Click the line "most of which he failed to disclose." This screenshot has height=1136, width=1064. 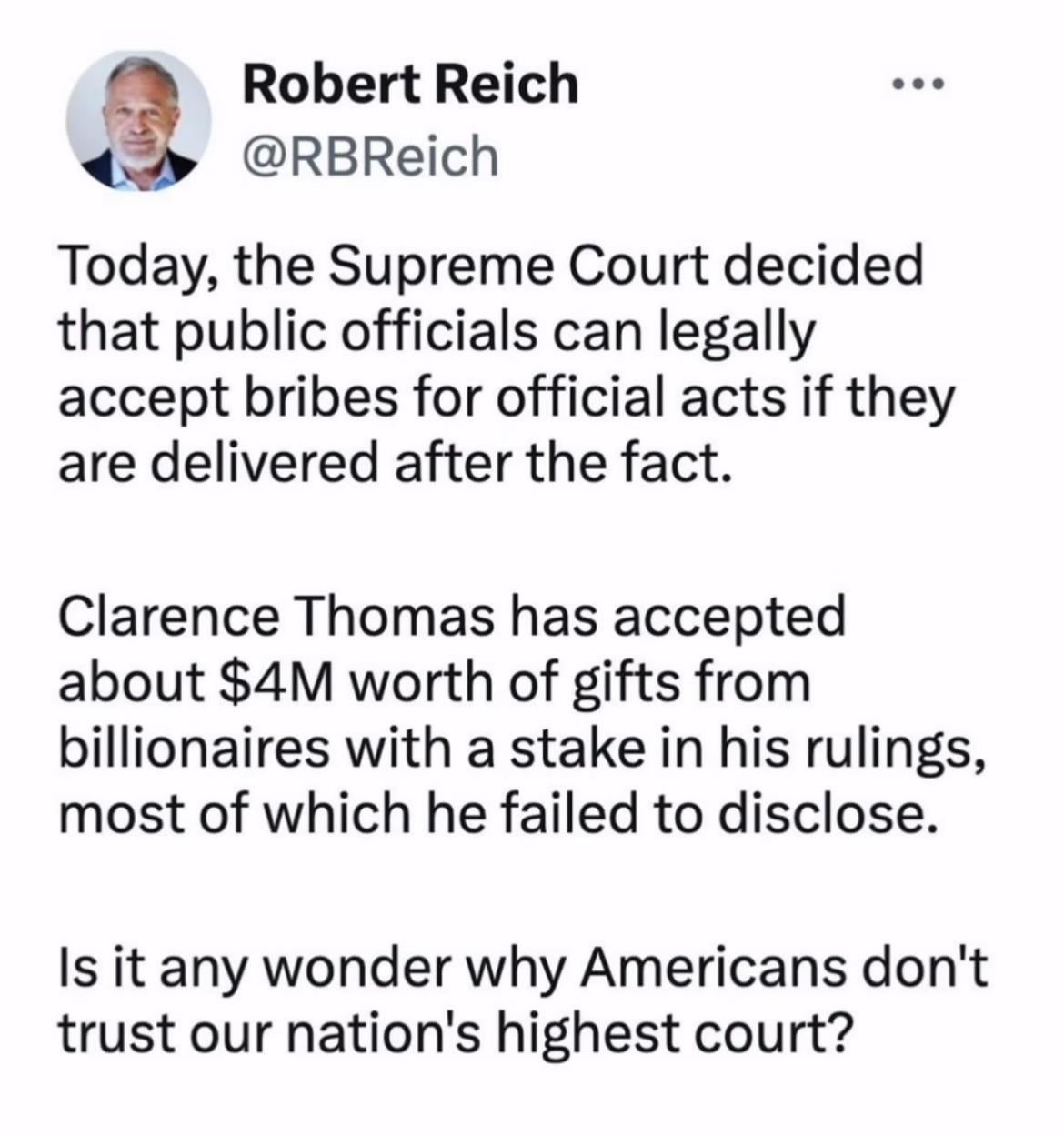tap(497, 814)
